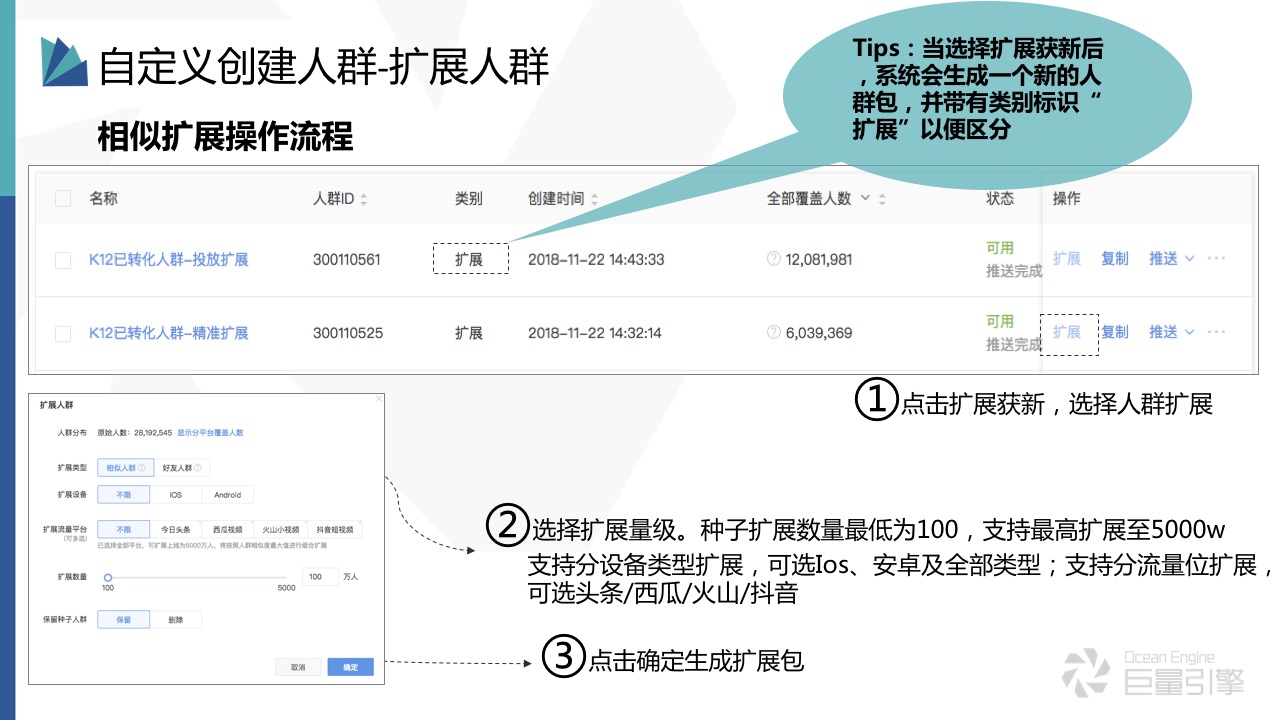Click audience ID 300110561
This screenshot has width=1280, height=720.
(347, 260)
